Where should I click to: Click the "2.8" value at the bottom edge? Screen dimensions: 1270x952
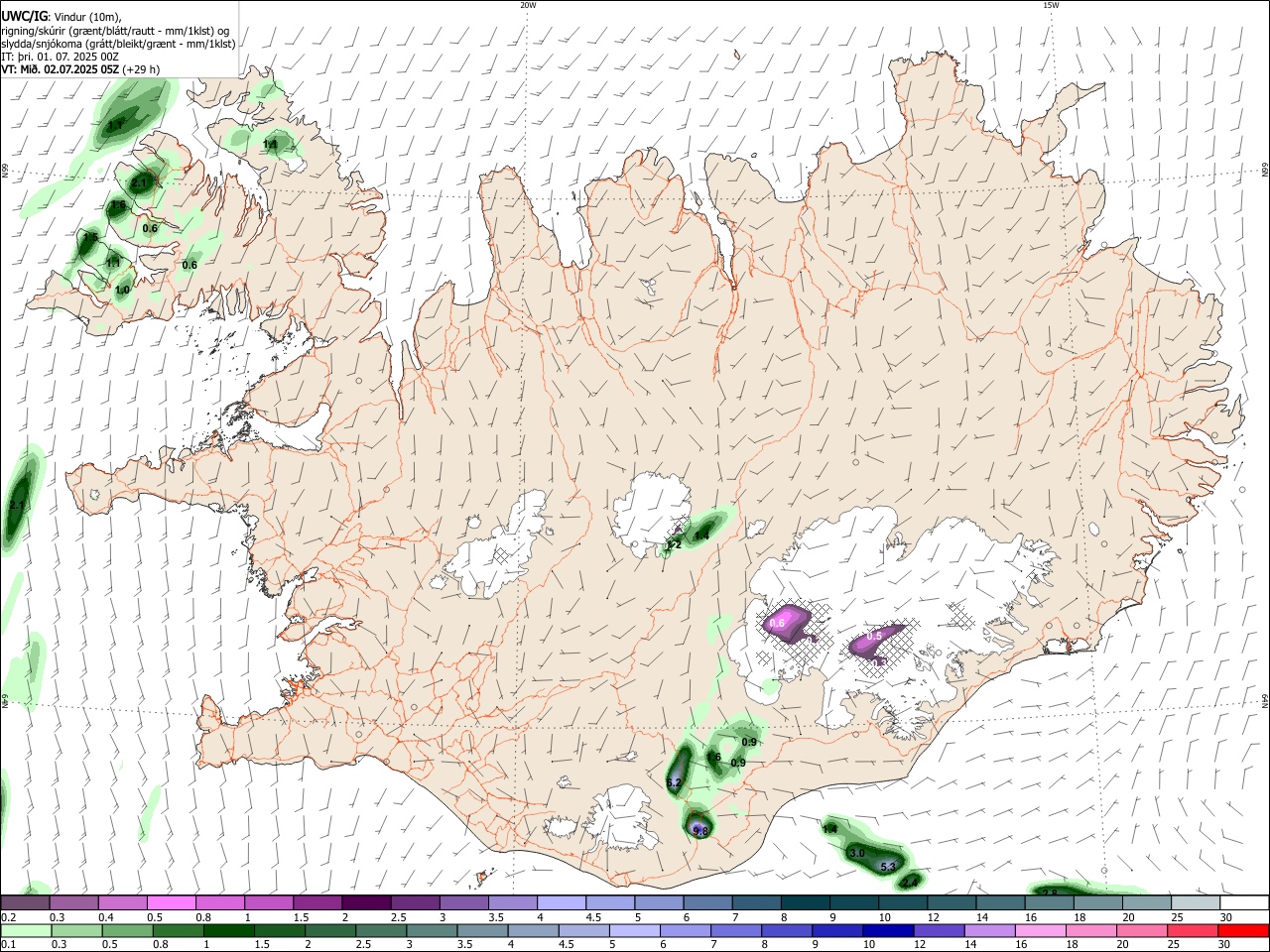pyautogui.click(x=1052, y=892)
